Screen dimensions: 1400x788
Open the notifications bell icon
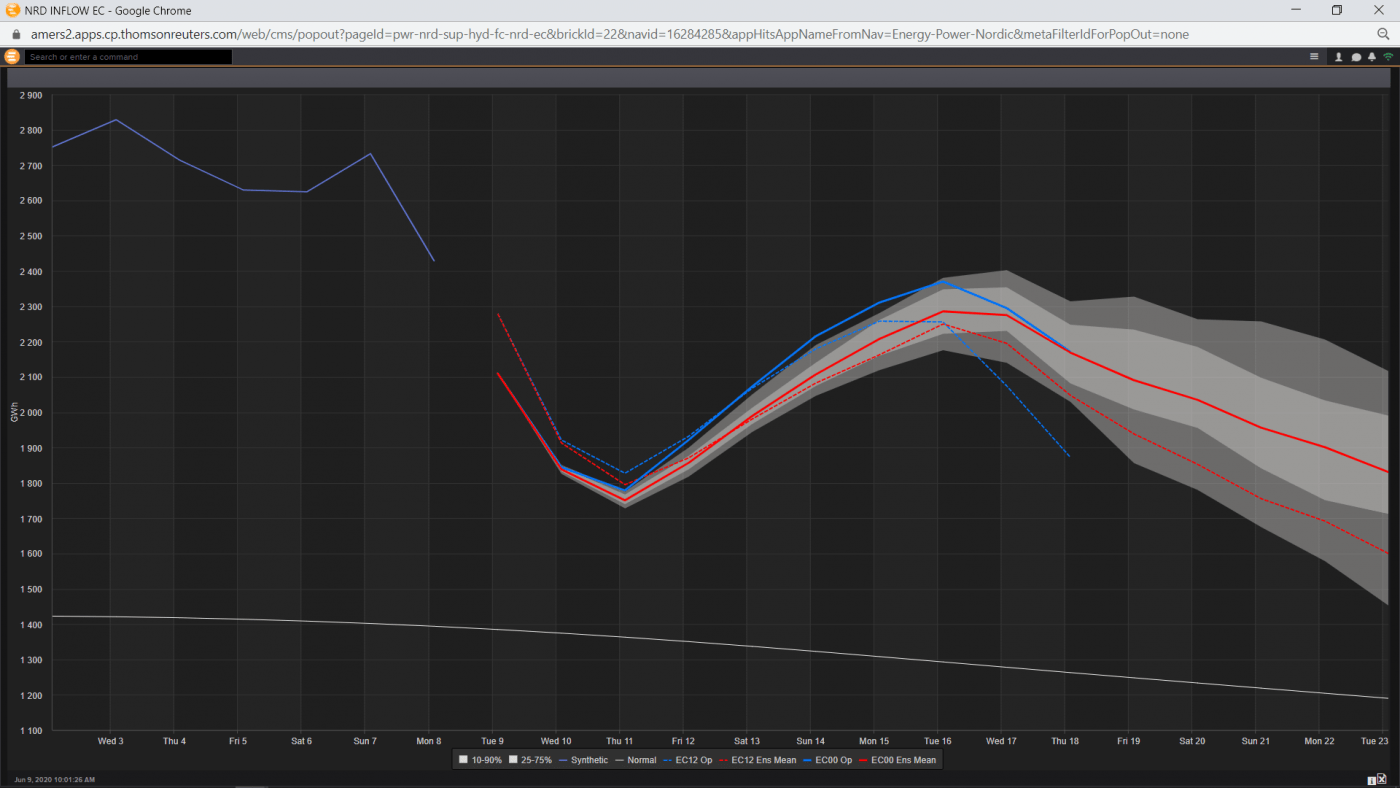pyautogui.click(x=1372, y=57)
